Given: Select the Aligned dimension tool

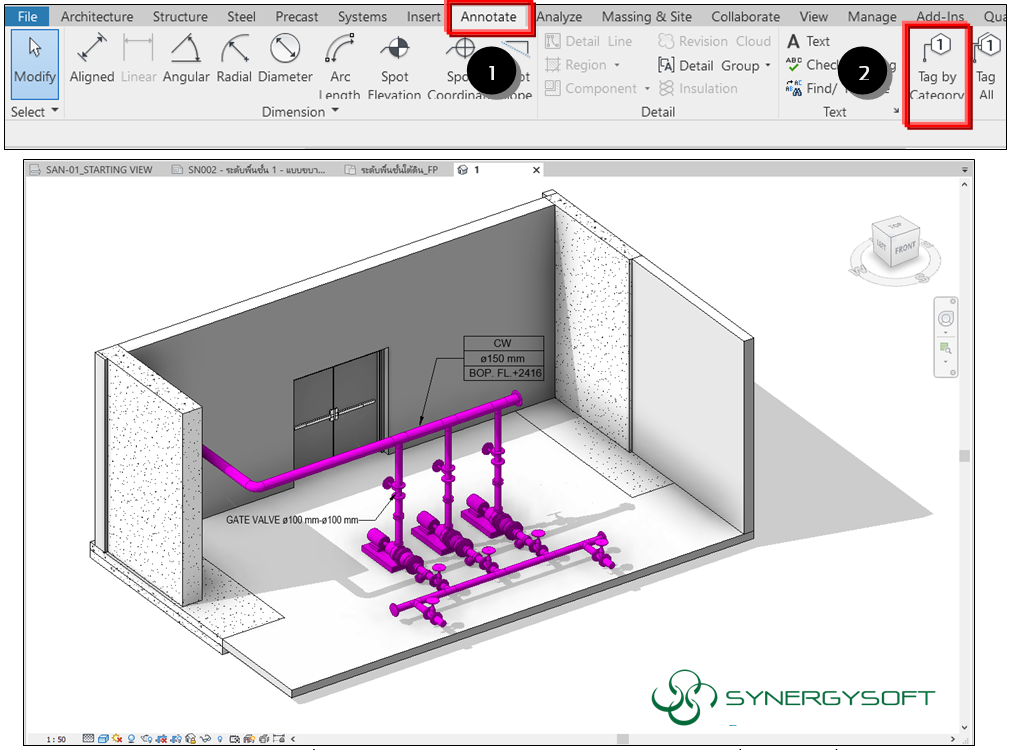Looking at the screenshot, I should tap(92, 60).
